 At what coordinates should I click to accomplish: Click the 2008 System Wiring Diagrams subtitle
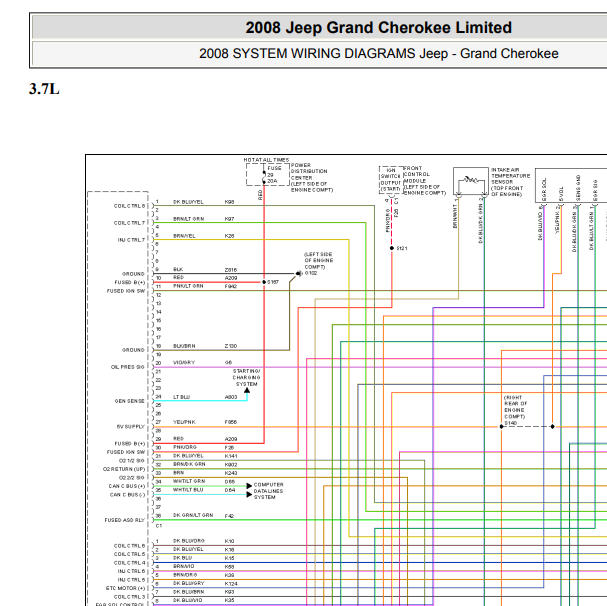[x=379, y=53]
